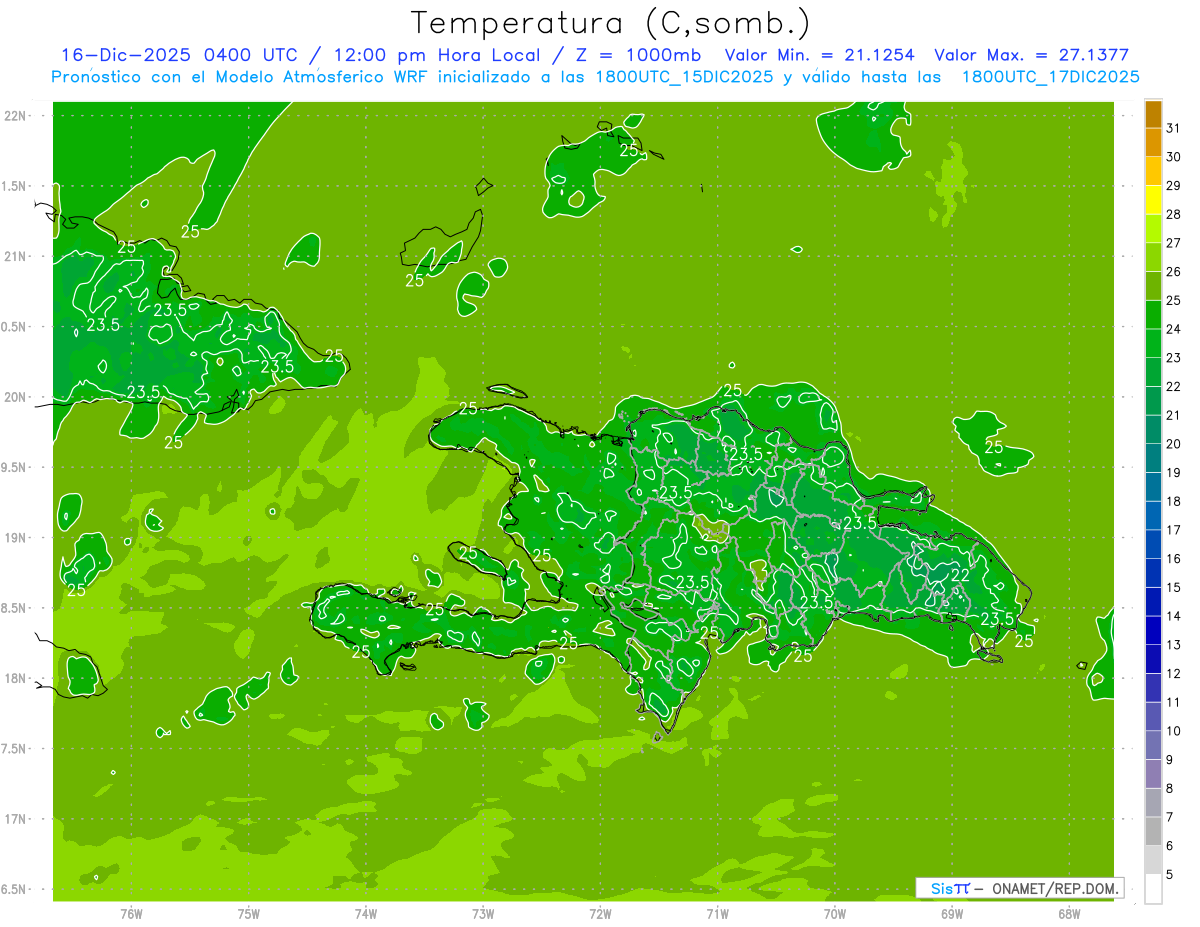Click the "71W" longitude axis label

[x=717, y=913]
